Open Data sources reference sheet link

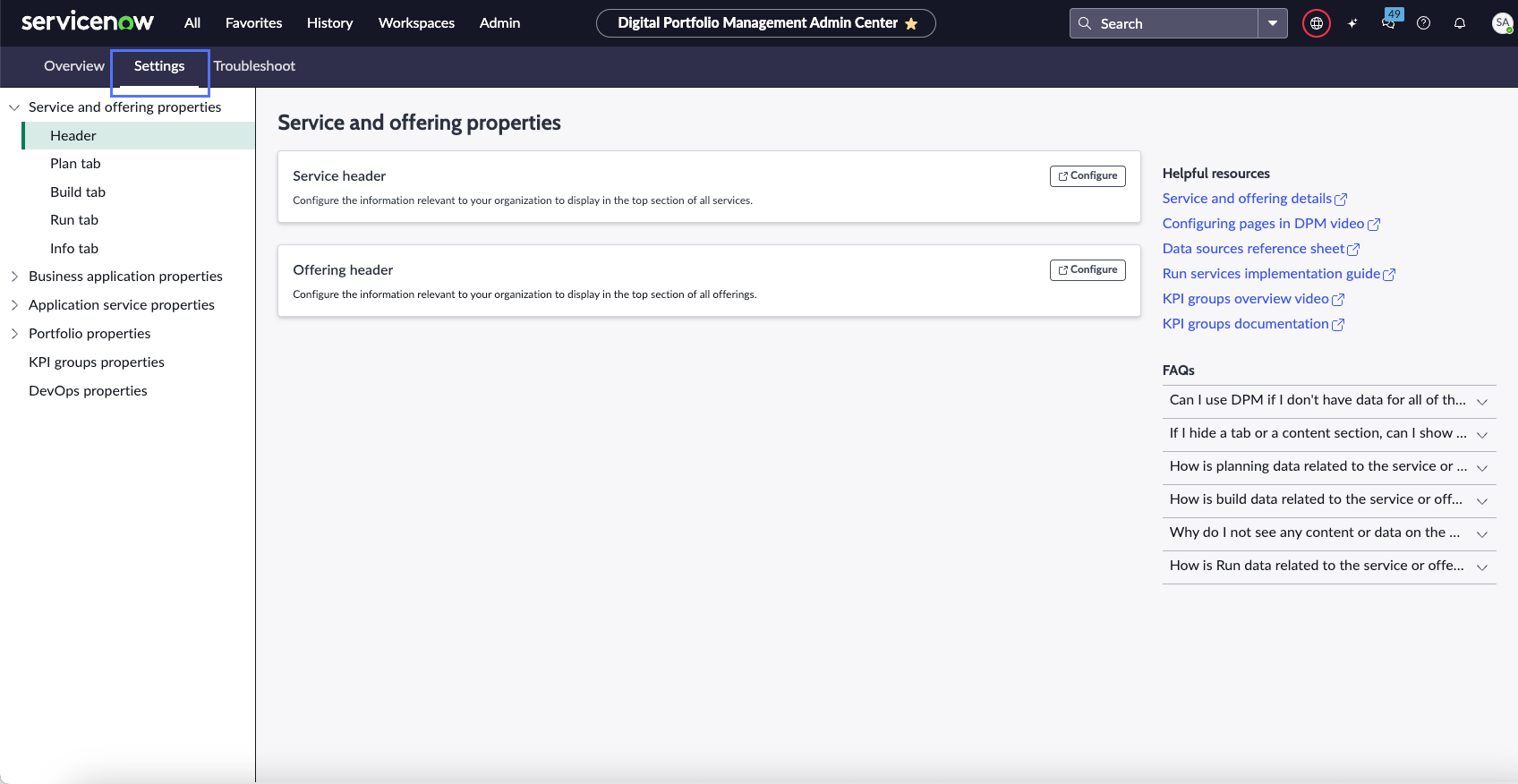point(1260,249)
